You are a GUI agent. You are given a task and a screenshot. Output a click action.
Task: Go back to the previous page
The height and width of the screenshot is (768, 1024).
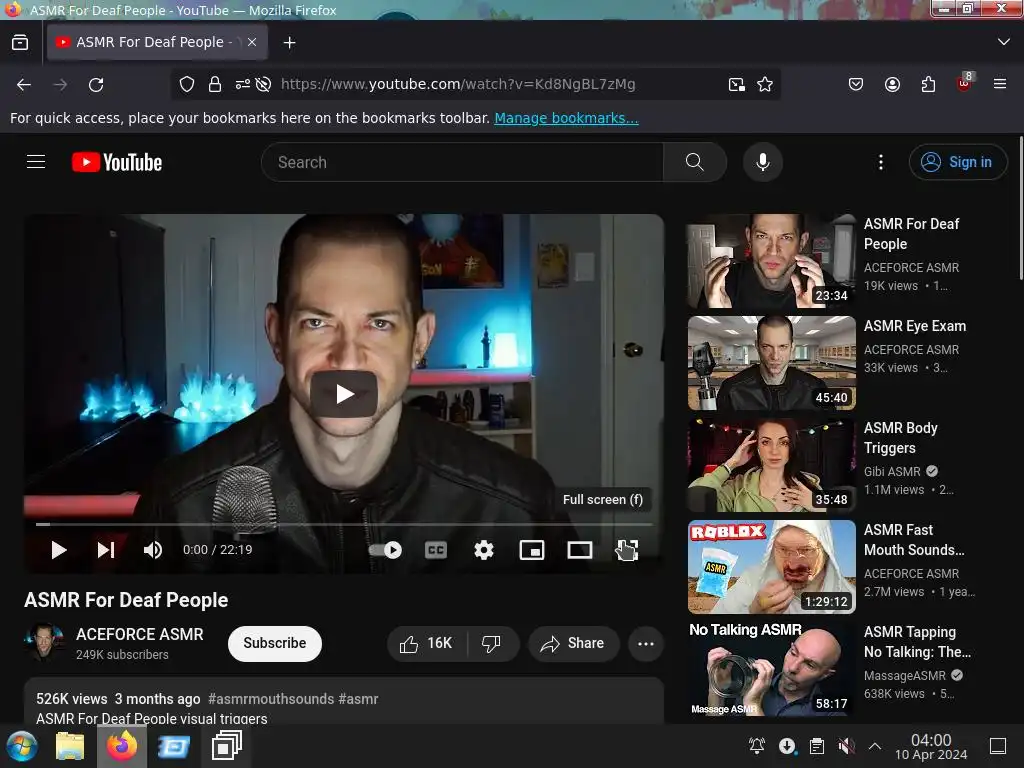[24, 84]
